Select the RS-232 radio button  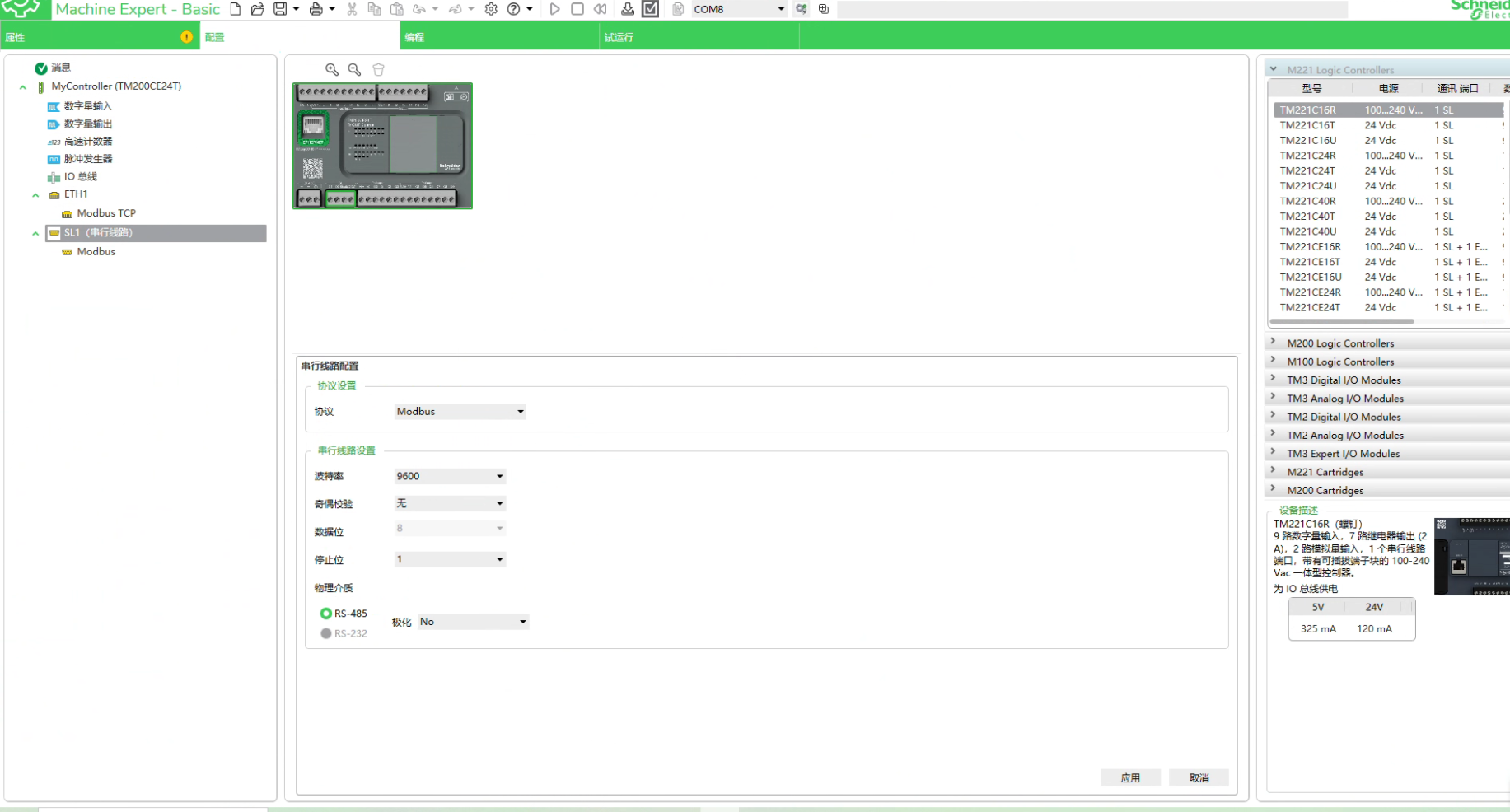[x=326, y=633]
